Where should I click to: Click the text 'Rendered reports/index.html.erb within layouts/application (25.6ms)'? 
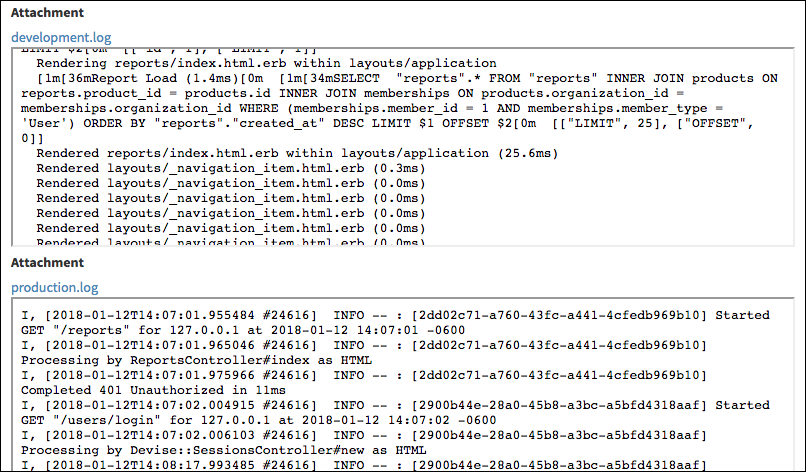297,153
